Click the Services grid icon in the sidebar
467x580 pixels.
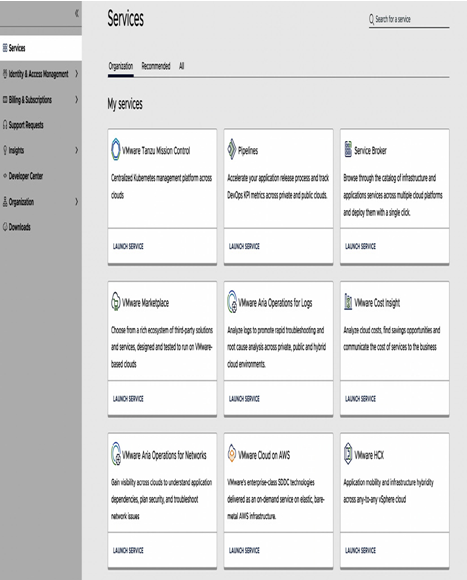point(5,48)
